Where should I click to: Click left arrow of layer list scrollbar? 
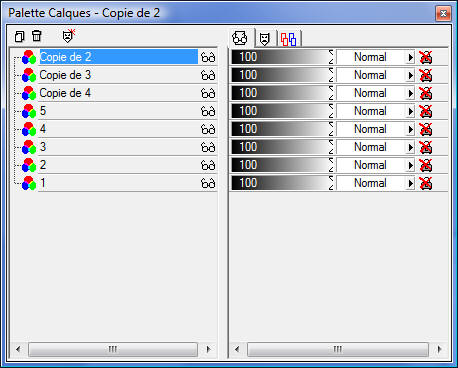18,349
